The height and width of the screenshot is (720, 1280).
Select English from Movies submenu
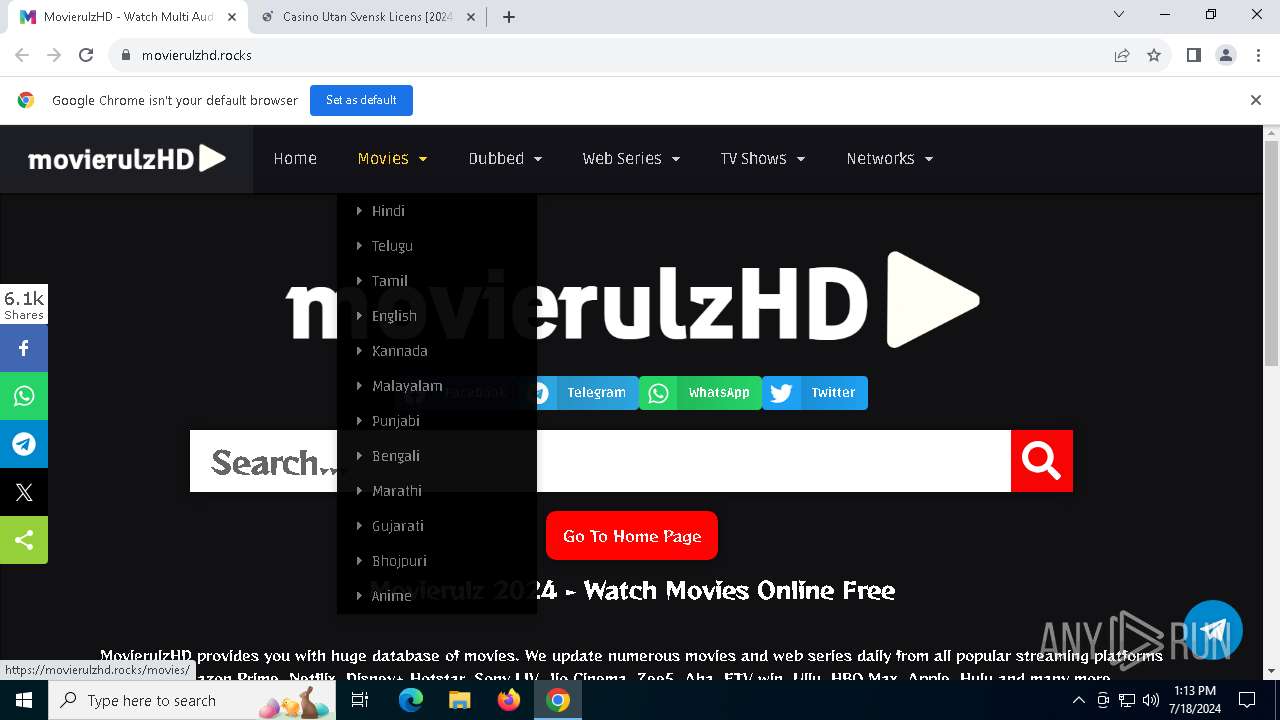[437, 316]
